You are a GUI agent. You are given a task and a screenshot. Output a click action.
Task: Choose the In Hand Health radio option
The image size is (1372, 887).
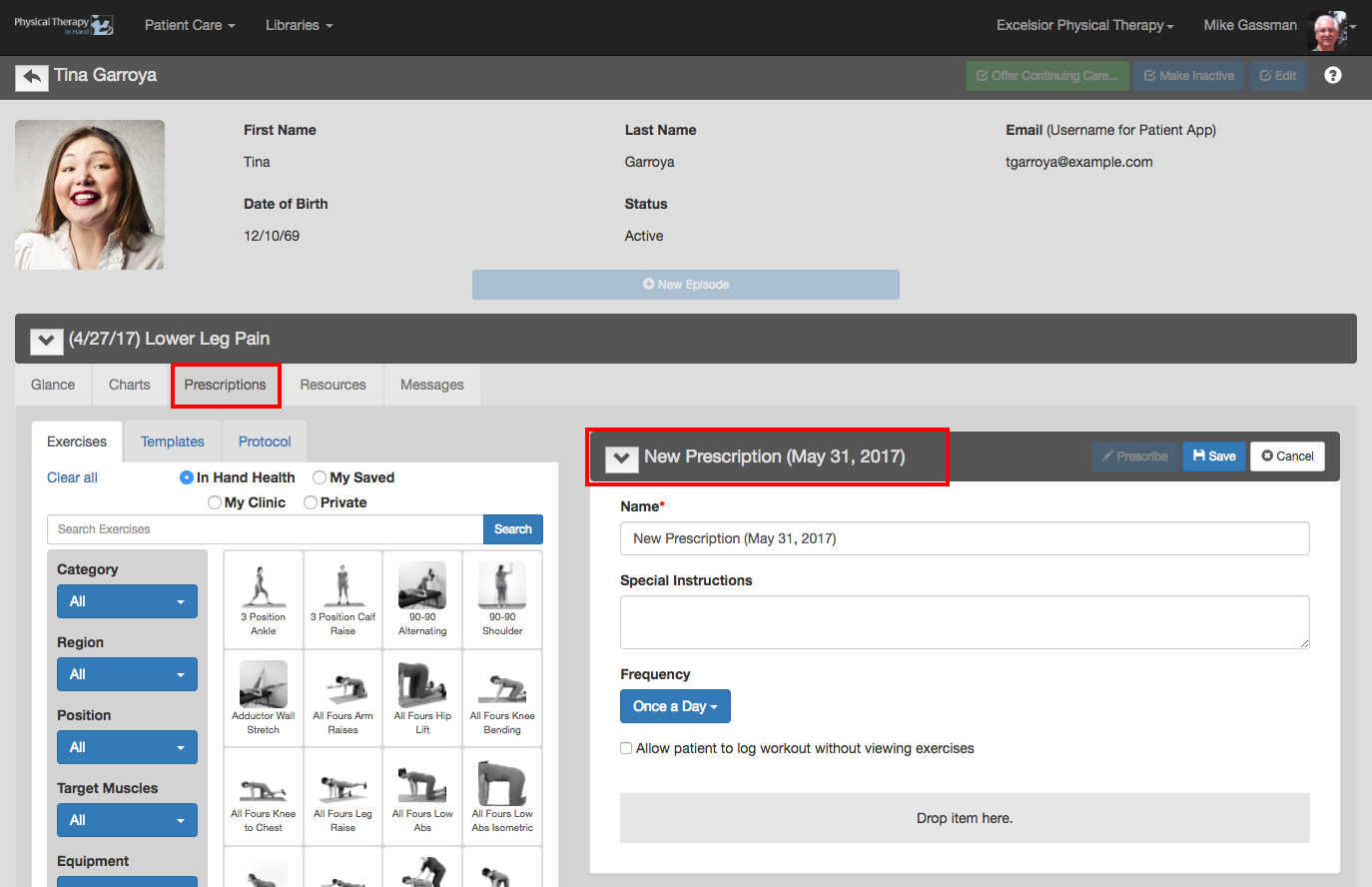pos(187,477)
